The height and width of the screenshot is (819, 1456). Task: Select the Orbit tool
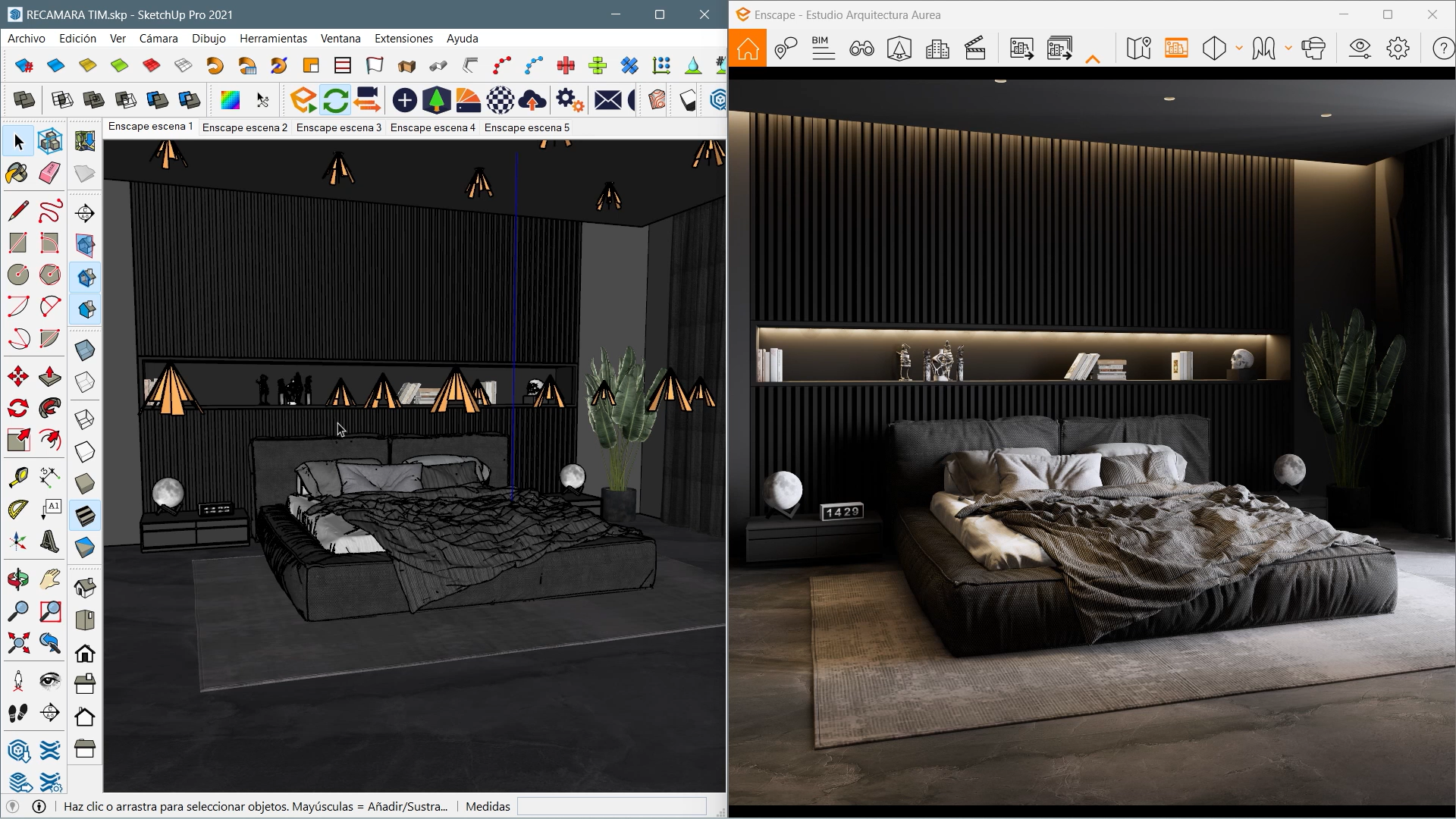coord(18,580)
